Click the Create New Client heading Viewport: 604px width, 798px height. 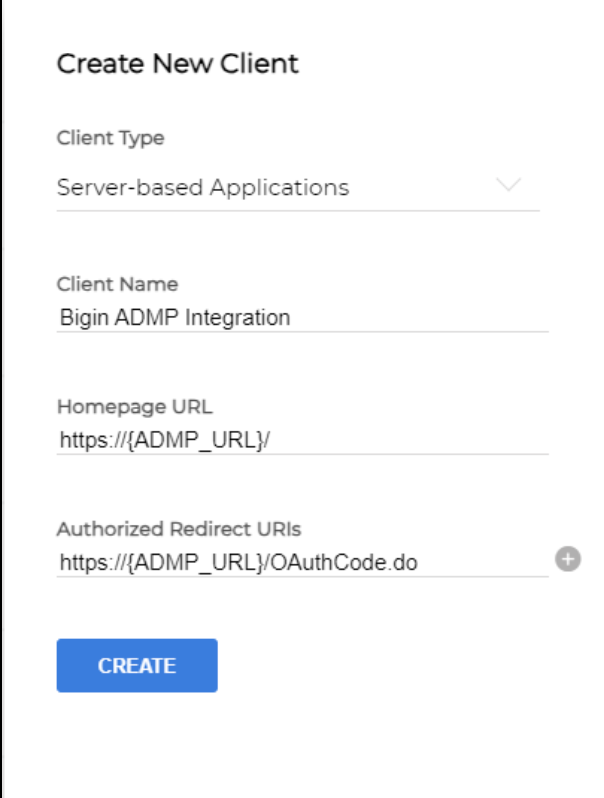click(177, 64)
